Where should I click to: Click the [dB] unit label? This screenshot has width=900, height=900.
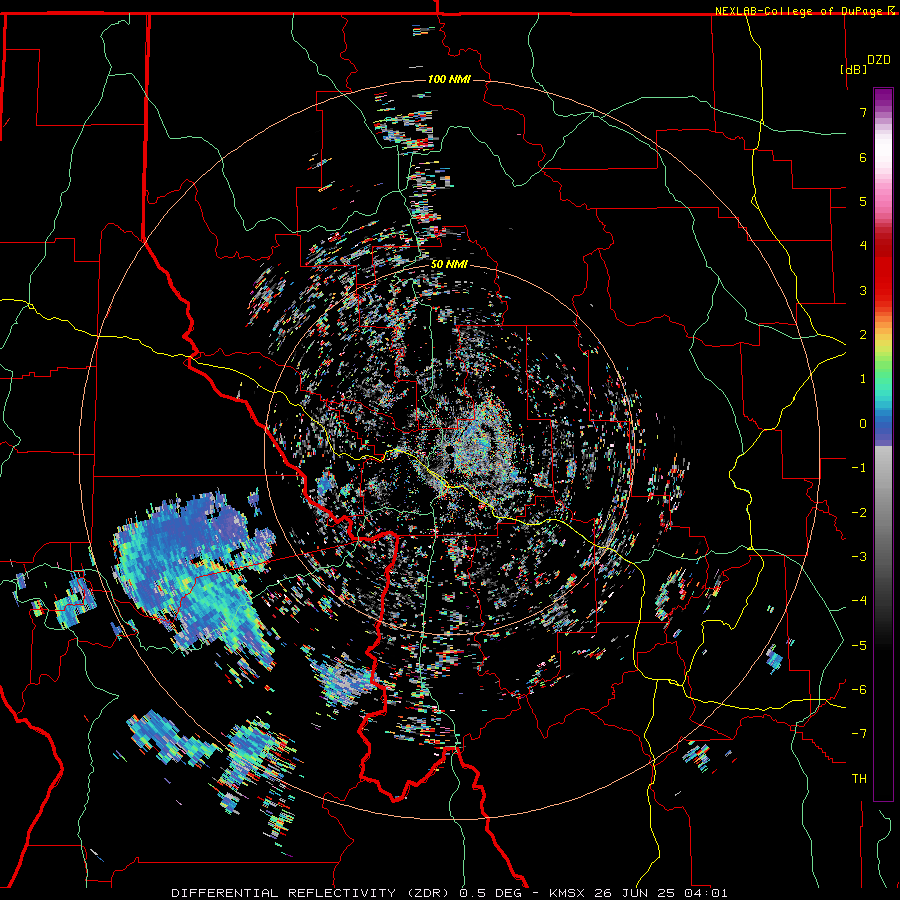[x=854, y=69]
